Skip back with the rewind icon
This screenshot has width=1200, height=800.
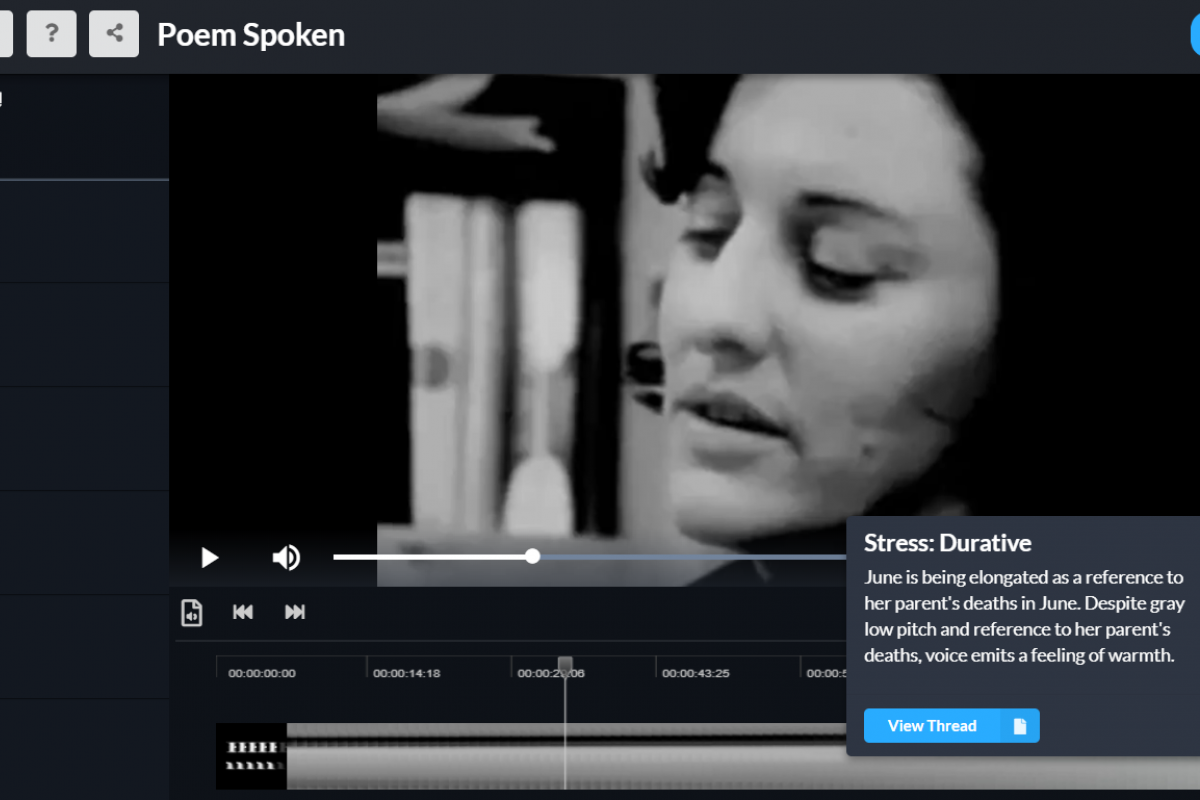point(243,612)
